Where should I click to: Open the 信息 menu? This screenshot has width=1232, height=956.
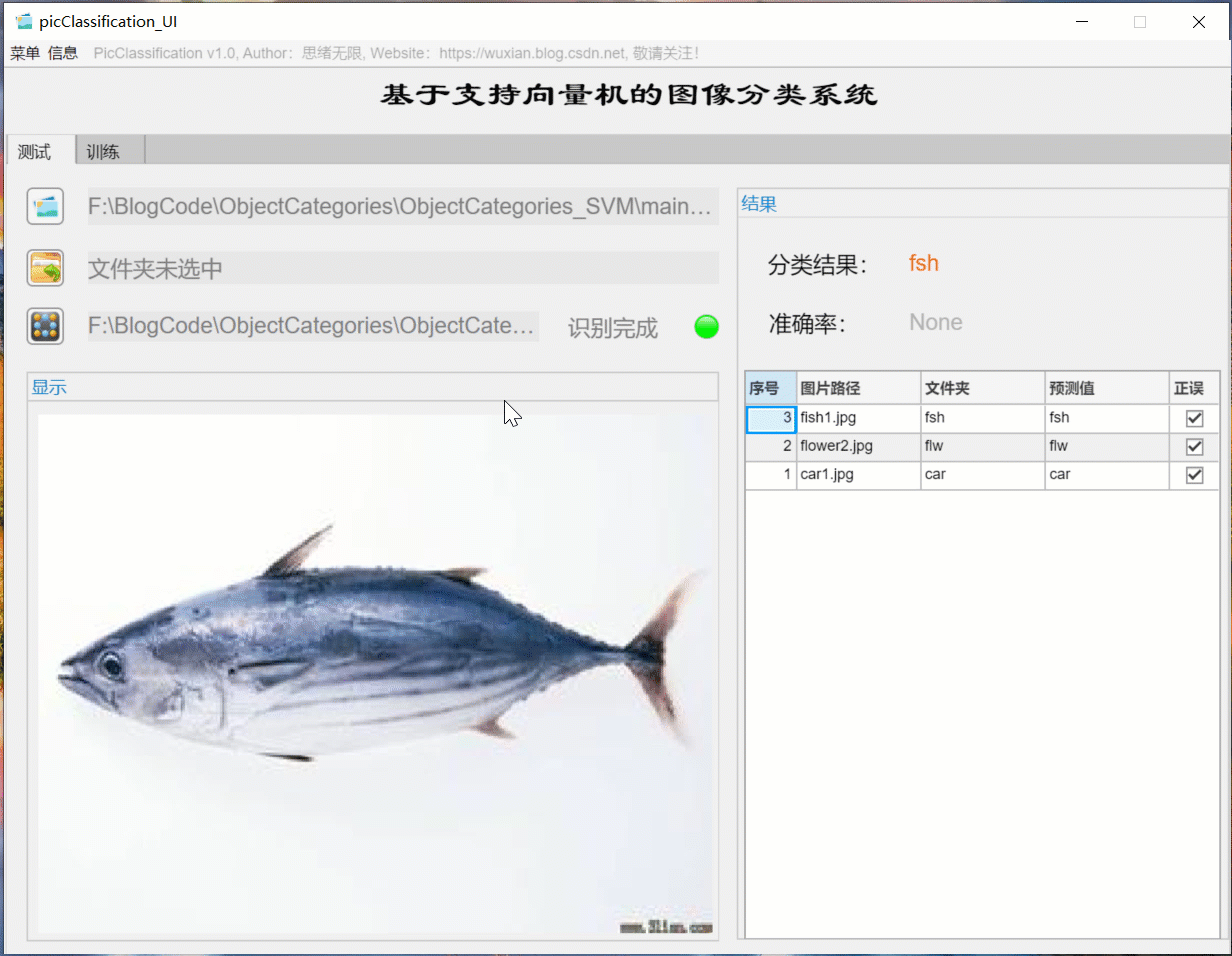tap(63, 53)
